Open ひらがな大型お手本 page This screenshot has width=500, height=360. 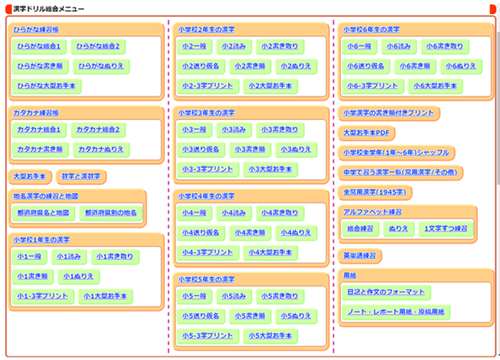pos(46,86)
